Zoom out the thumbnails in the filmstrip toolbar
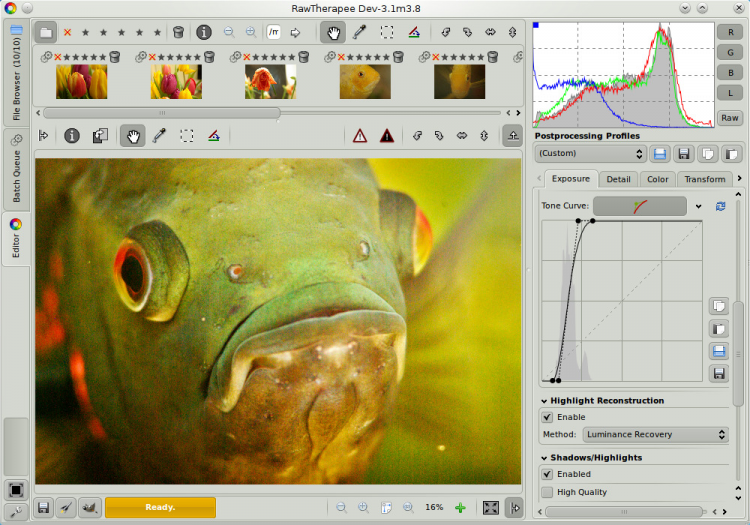750x525 pixels. point(229,32)
